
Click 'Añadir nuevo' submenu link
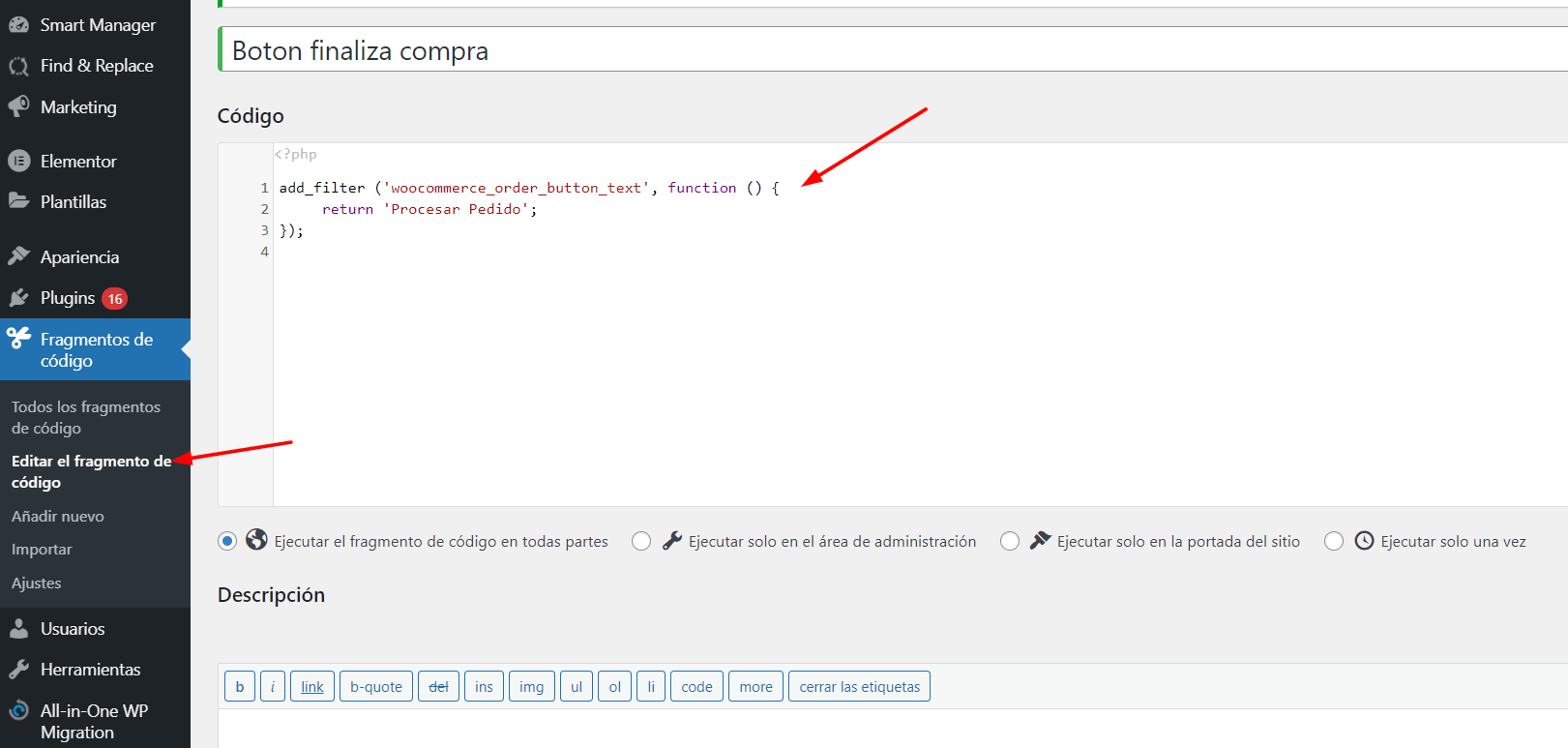58,516
